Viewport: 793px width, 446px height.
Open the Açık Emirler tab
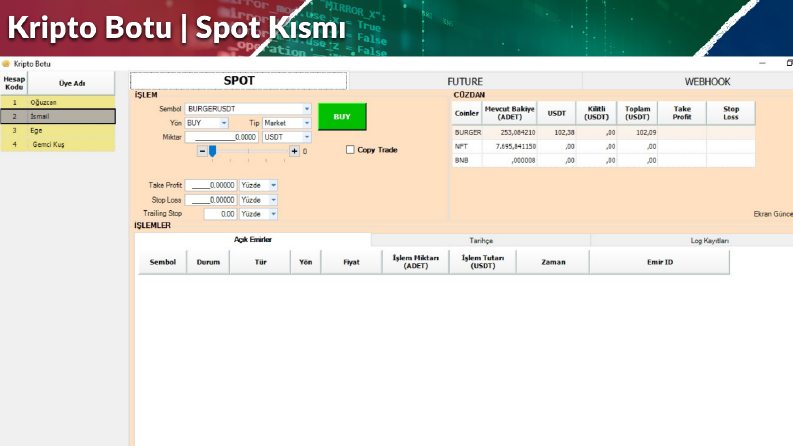point(252,240)
